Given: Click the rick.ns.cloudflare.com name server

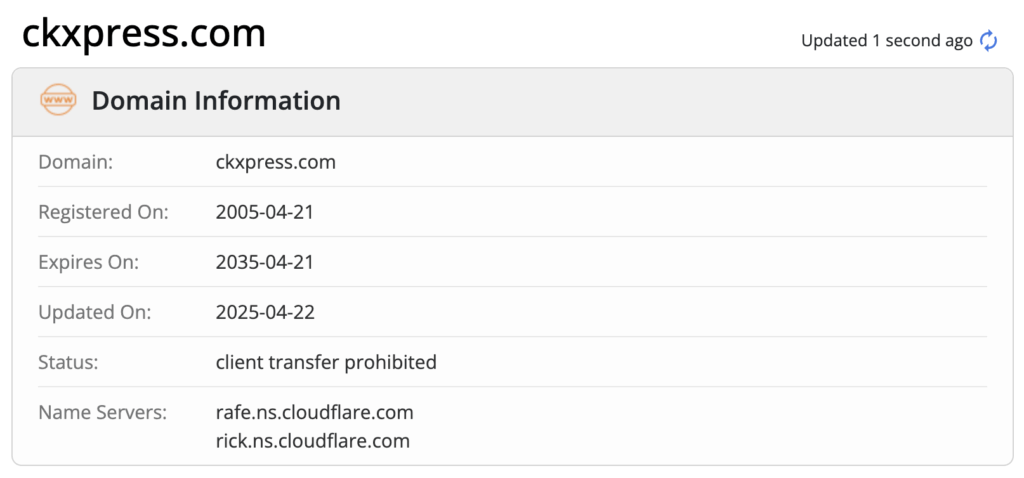Looking at the screenshot, I should click(x=312, y=441).
